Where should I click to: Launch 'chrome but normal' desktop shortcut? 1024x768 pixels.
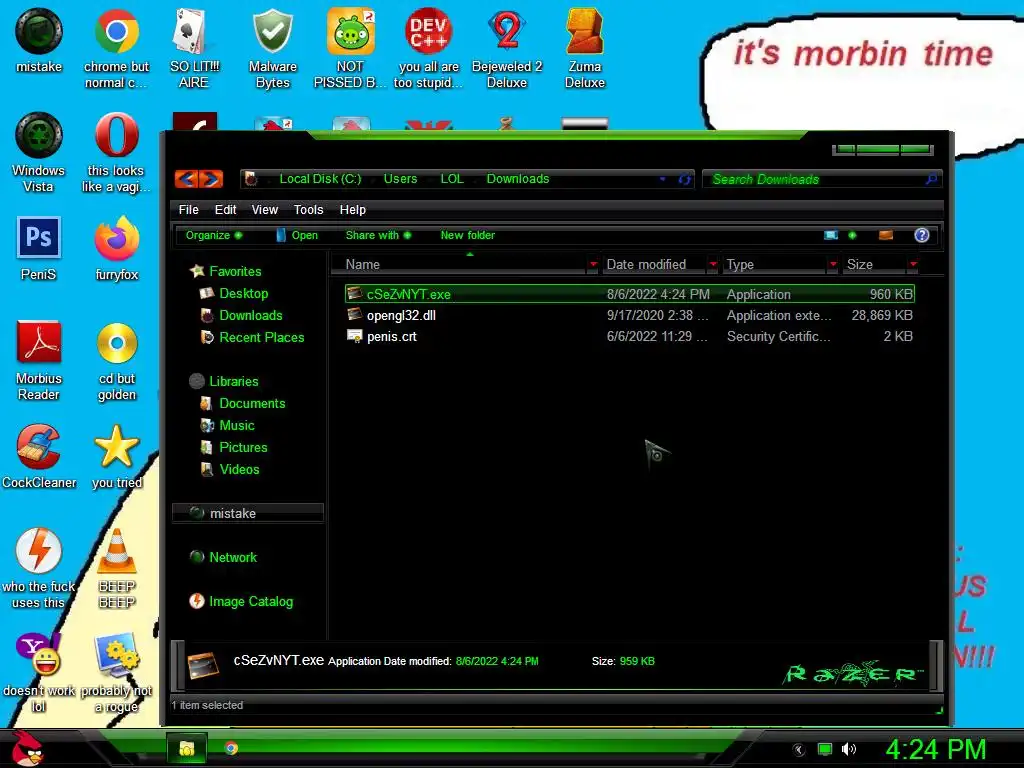pyautogui.click(x=116, y=47)
